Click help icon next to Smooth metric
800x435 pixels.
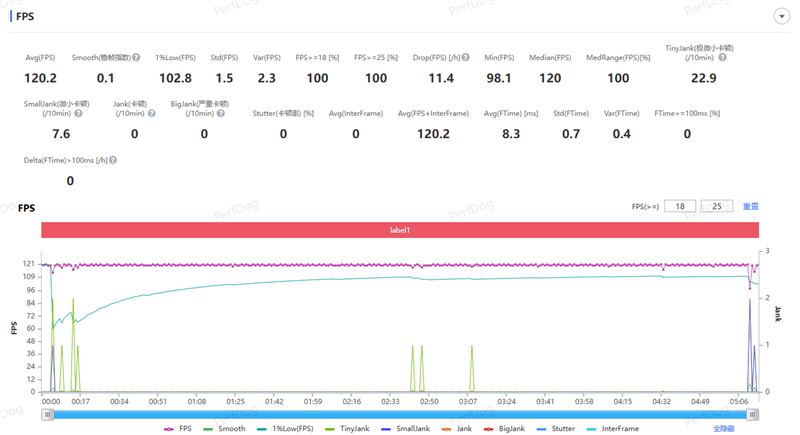[x=136, y=58]
